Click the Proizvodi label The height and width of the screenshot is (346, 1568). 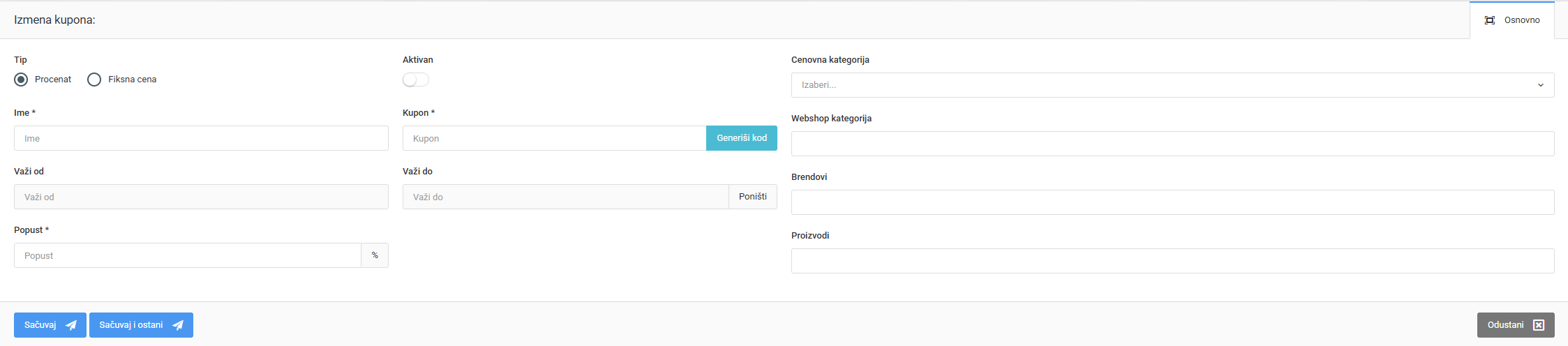point(810,236)
